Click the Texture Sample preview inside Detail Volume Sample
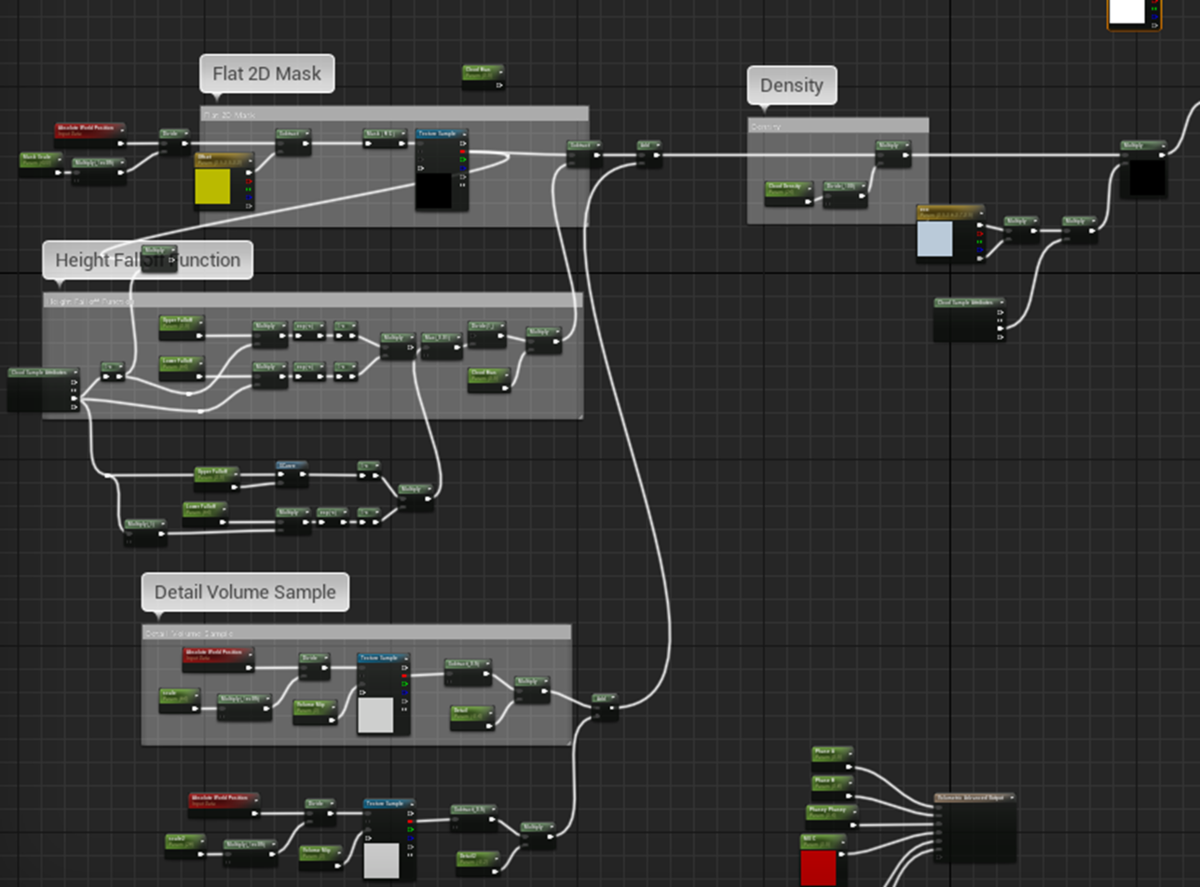 pyautogui.click(x=376, y=717)
